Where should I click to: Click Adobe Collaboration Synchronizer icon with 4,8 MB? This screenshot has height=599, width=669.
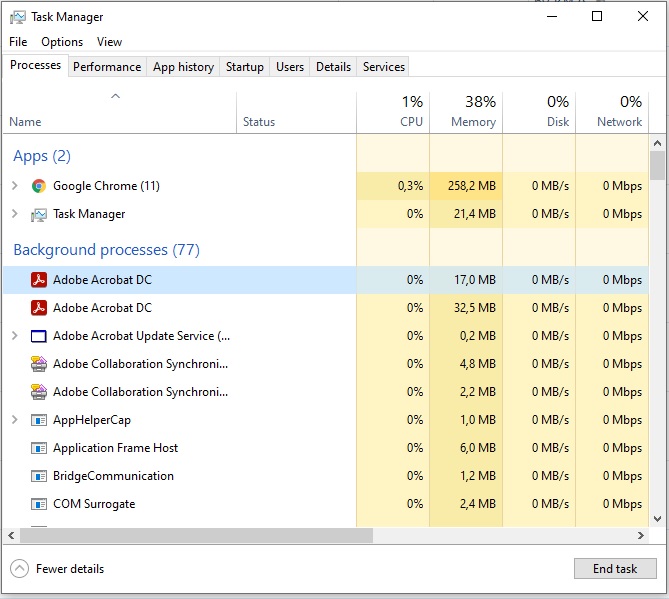pos(39,364)
